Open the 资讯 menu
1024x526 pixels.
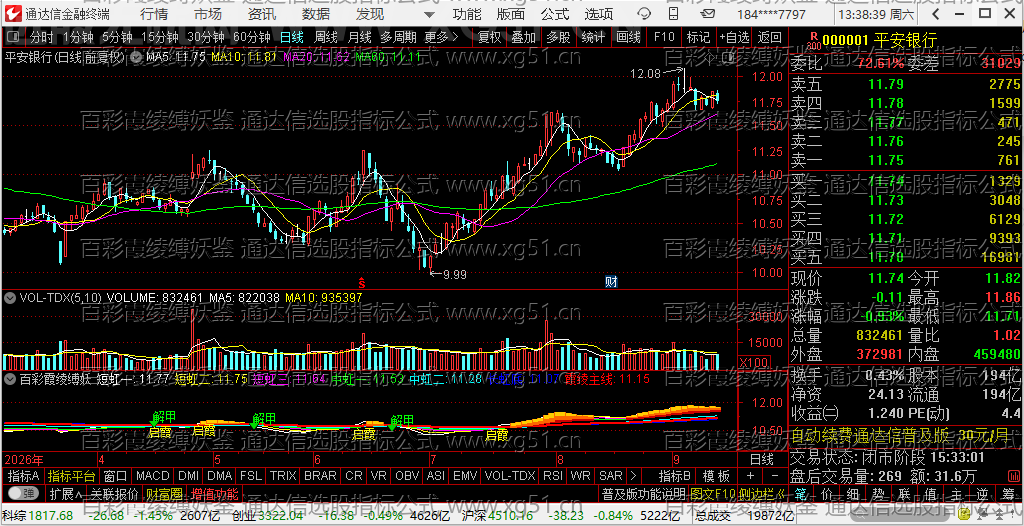pos(262,14)
